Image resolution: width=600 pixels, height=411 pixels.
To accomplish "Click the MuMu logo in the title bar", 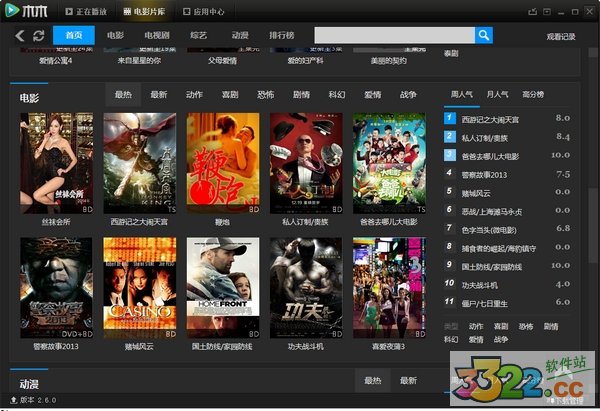I will coord(26,10).
